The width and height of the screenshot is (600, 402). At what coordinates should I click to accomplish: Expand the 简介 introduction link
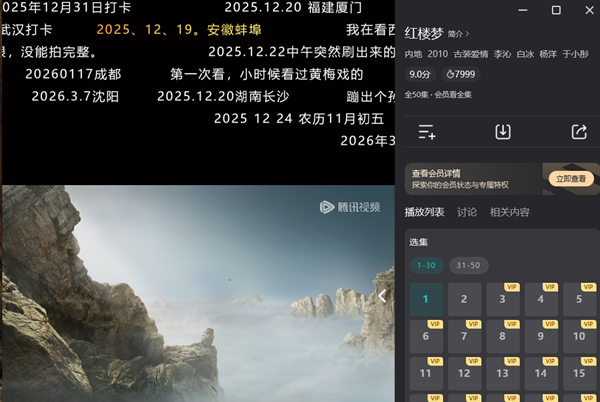pyautogui.click(x=458, y=34)
